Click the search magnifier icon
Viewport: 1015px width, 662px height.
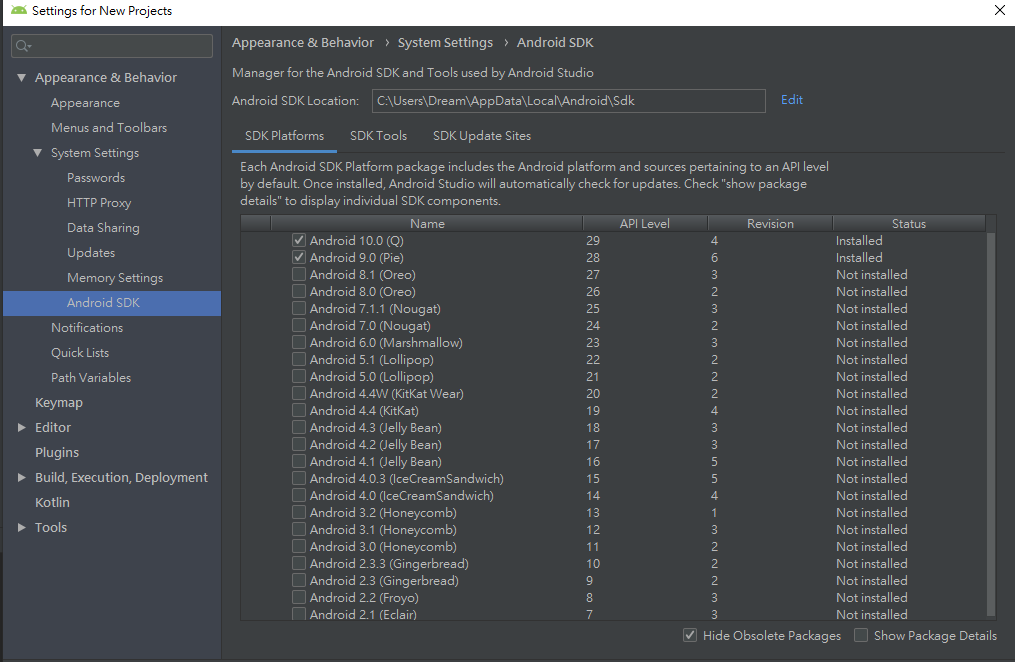tap(22, 45)
